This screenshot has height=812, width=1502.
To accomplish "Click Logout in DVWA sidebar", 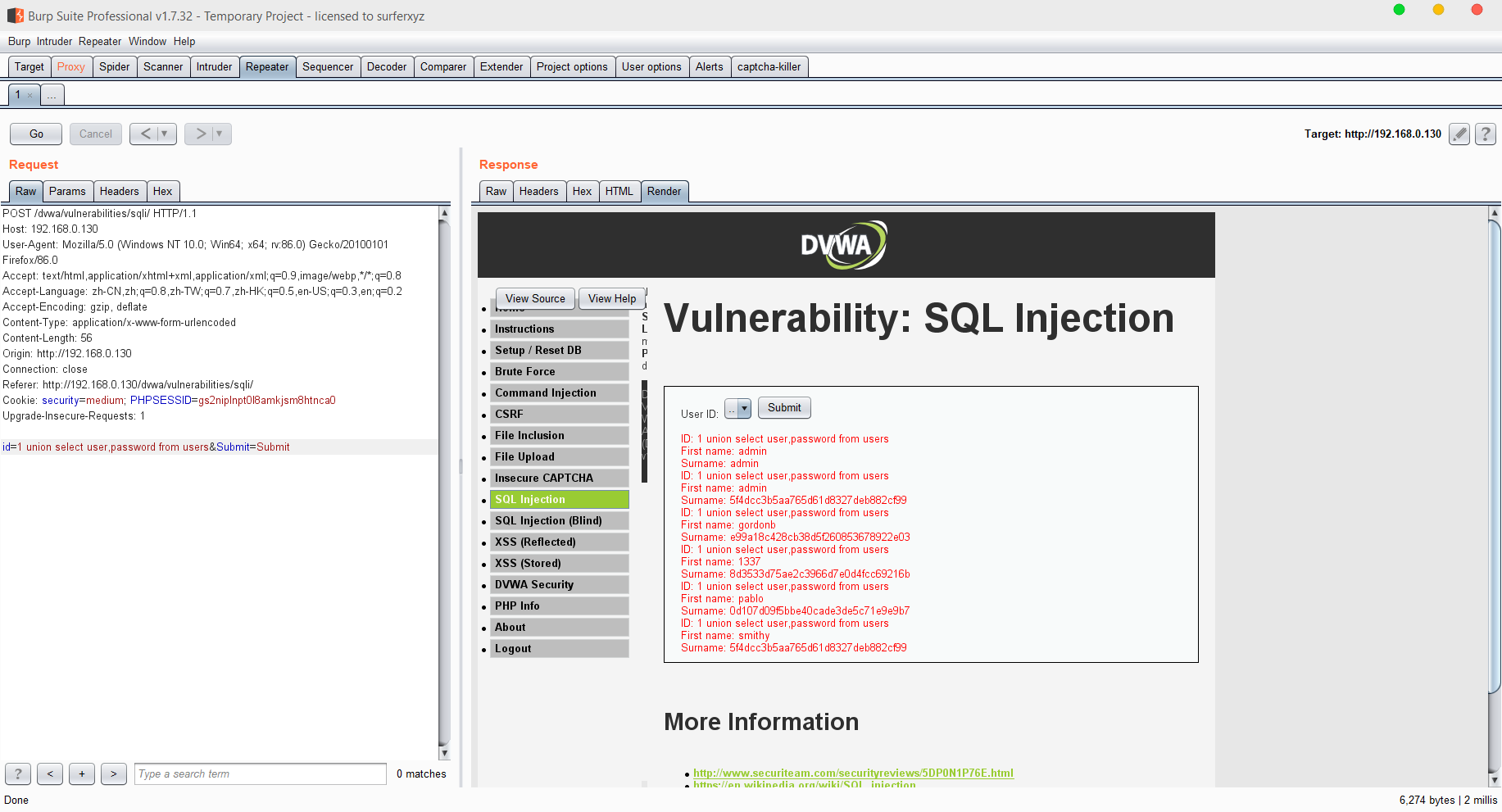I will tap(560, 648).
